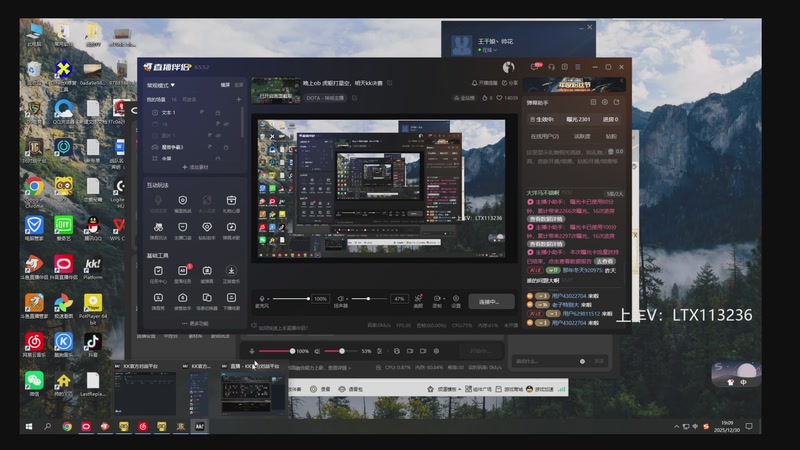Viewport: 800px width, 450px height.
Task: Open the 在线用户(2) tab
Action: click(x=545, y=136)
